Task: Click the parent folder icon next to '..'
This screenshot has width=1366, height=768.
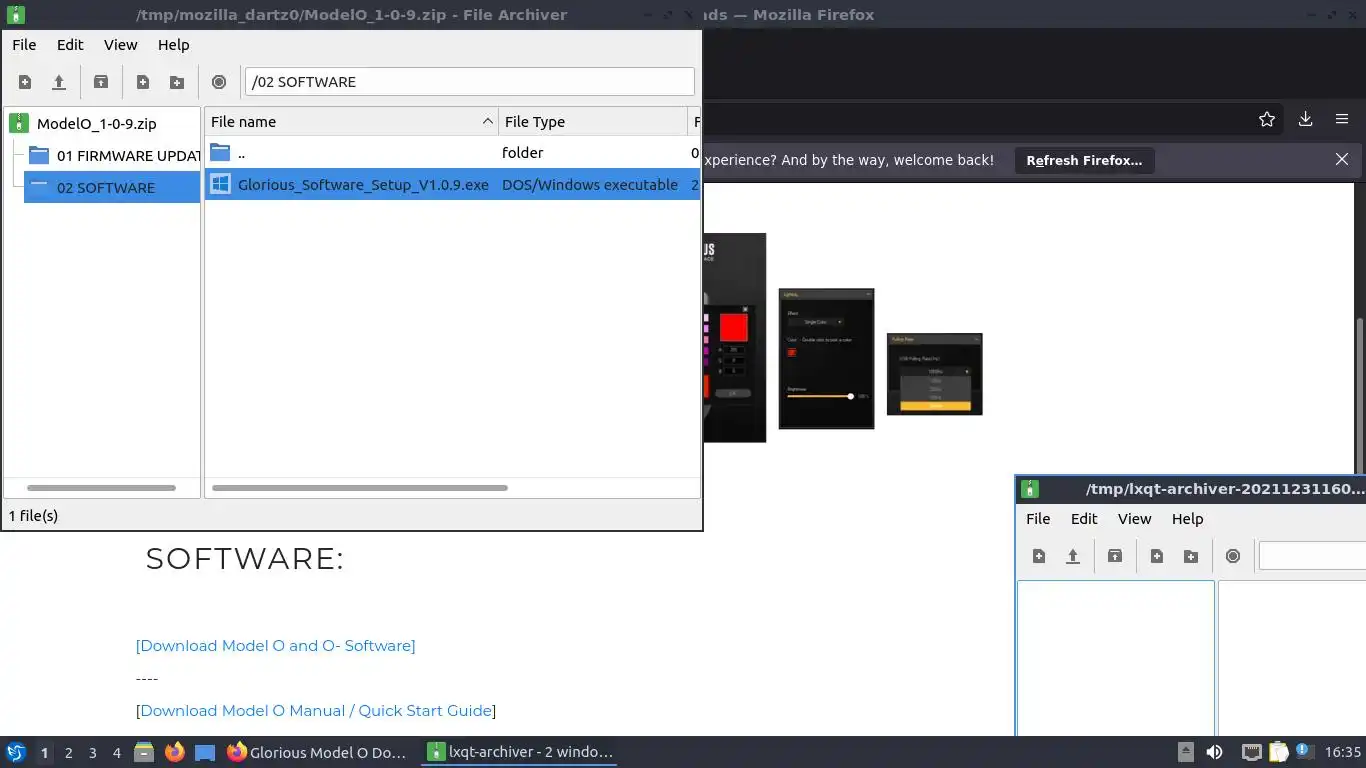Action: click(x=220, y=152)
